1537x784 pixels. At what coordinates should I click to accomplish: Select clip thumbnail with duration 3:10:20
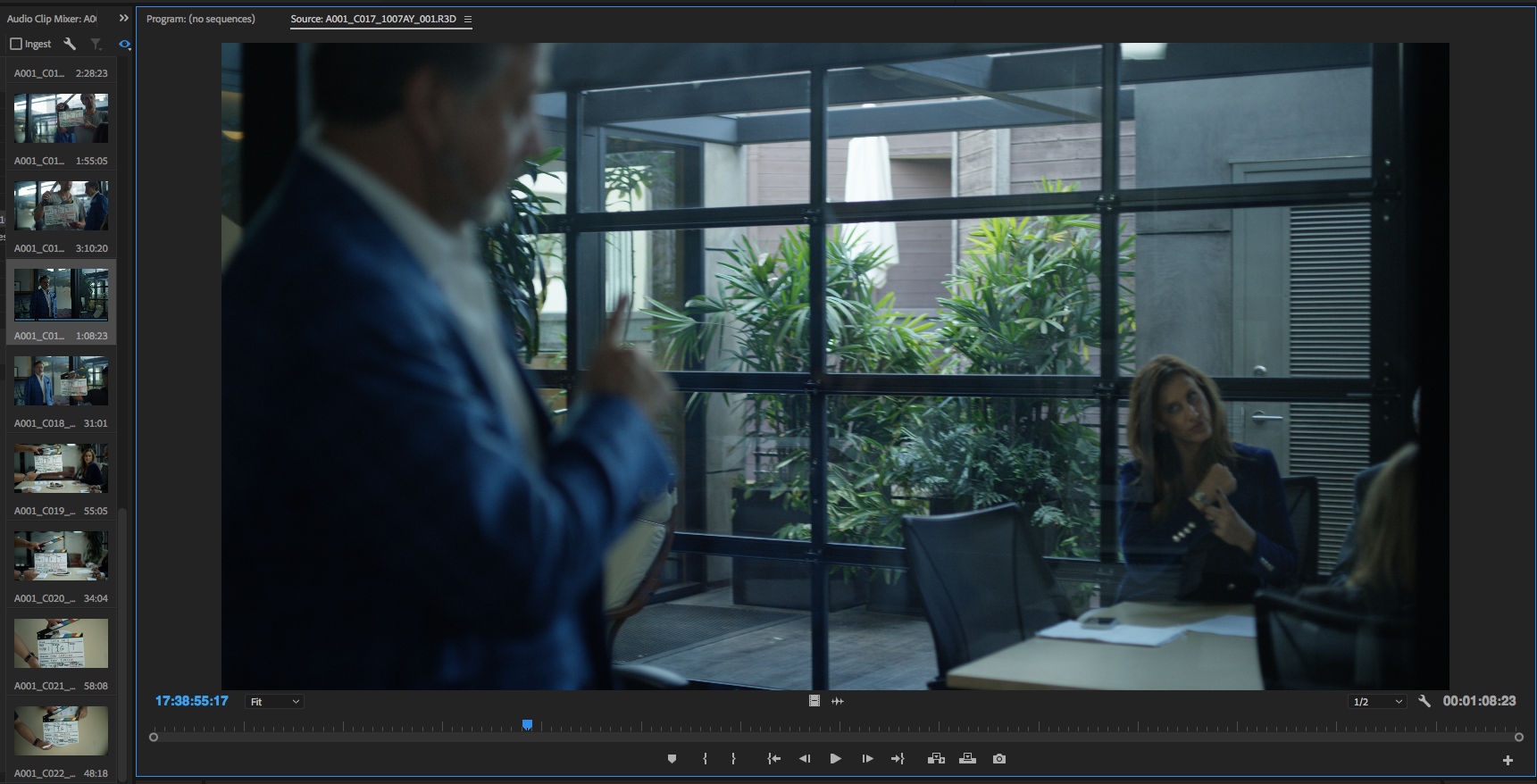[61, 205]
